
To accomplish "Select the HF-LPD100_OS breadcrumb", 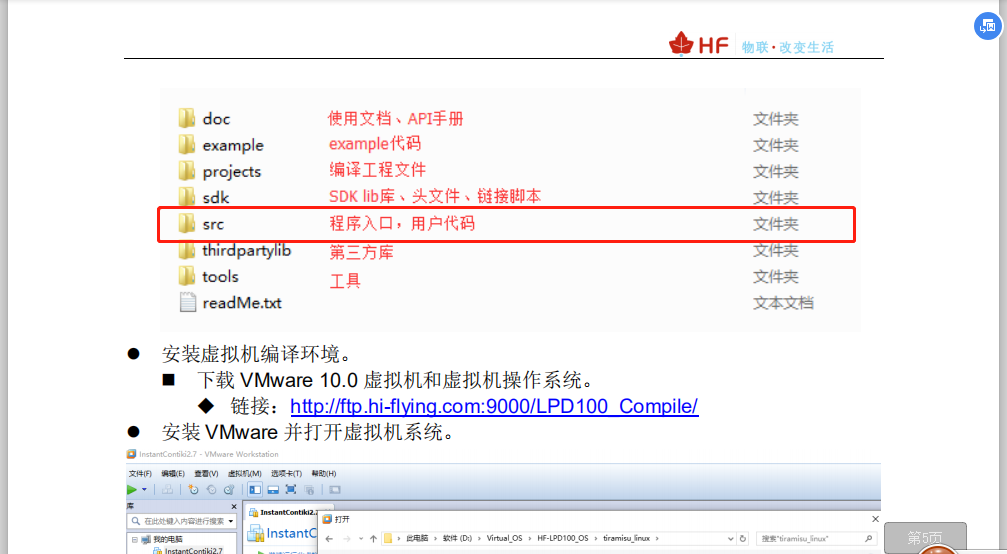I will tap(563, 539).
